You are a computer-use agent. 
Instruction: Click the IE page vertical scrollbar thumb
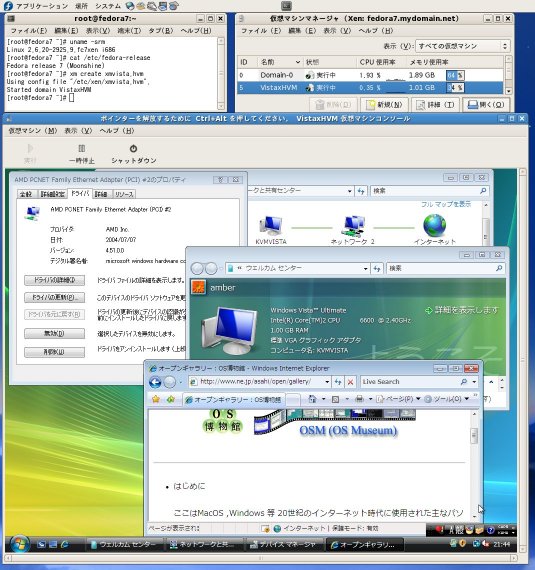tap(474, 435)
